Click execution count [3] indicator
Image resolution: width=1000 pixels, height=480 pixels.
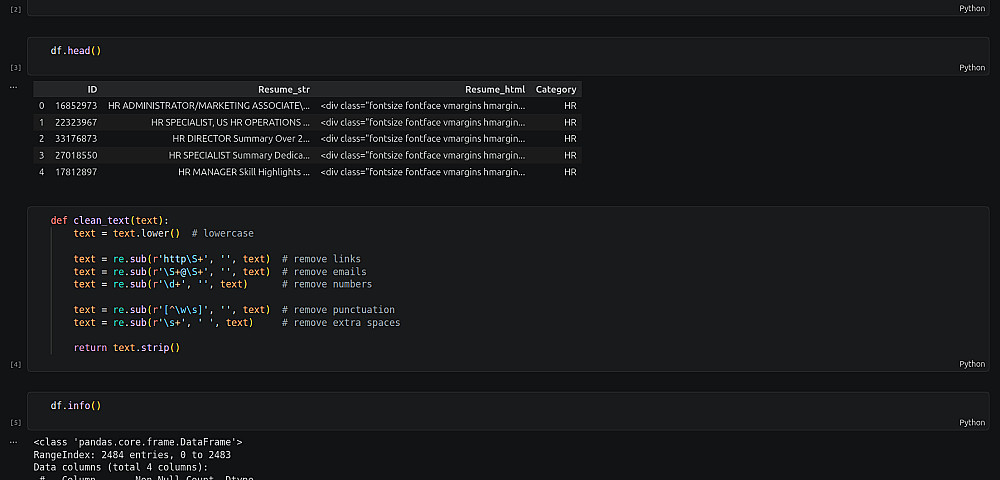(15, 68)
